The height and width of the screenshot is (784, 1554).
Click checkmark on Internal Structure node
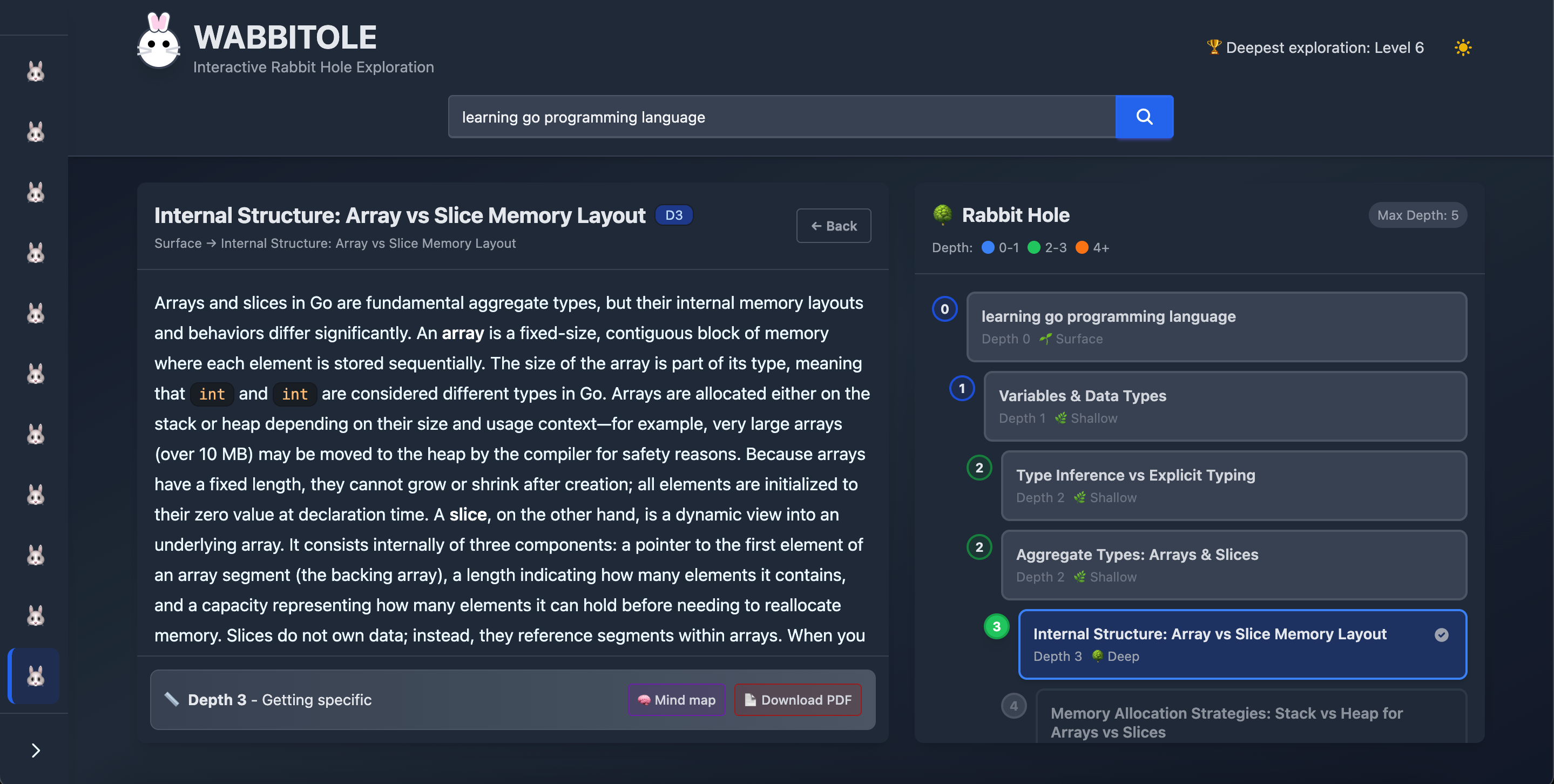(1441, 634)
